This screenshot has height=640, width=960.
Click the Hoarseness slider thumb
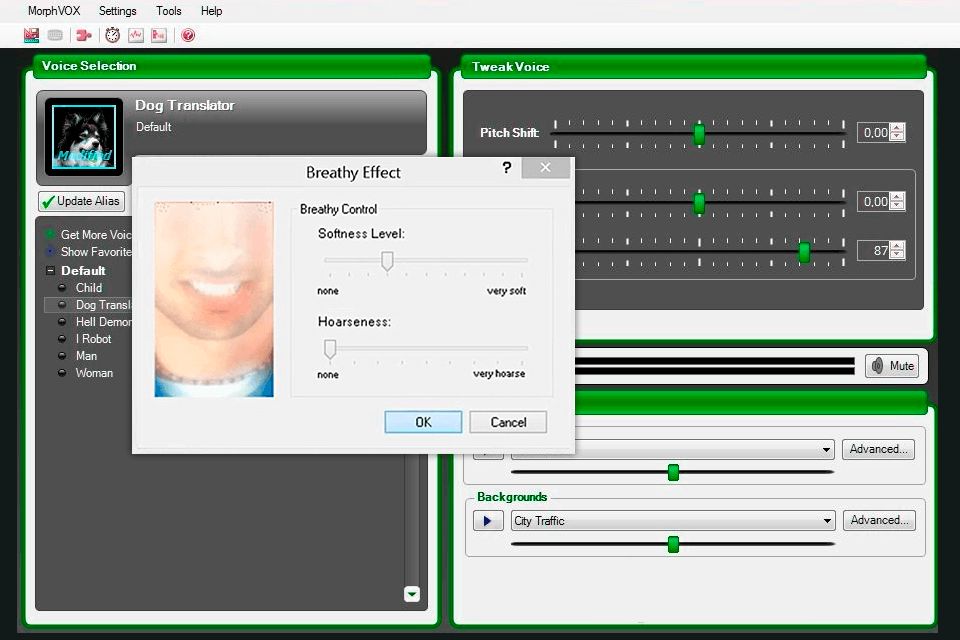pos(330,348)
